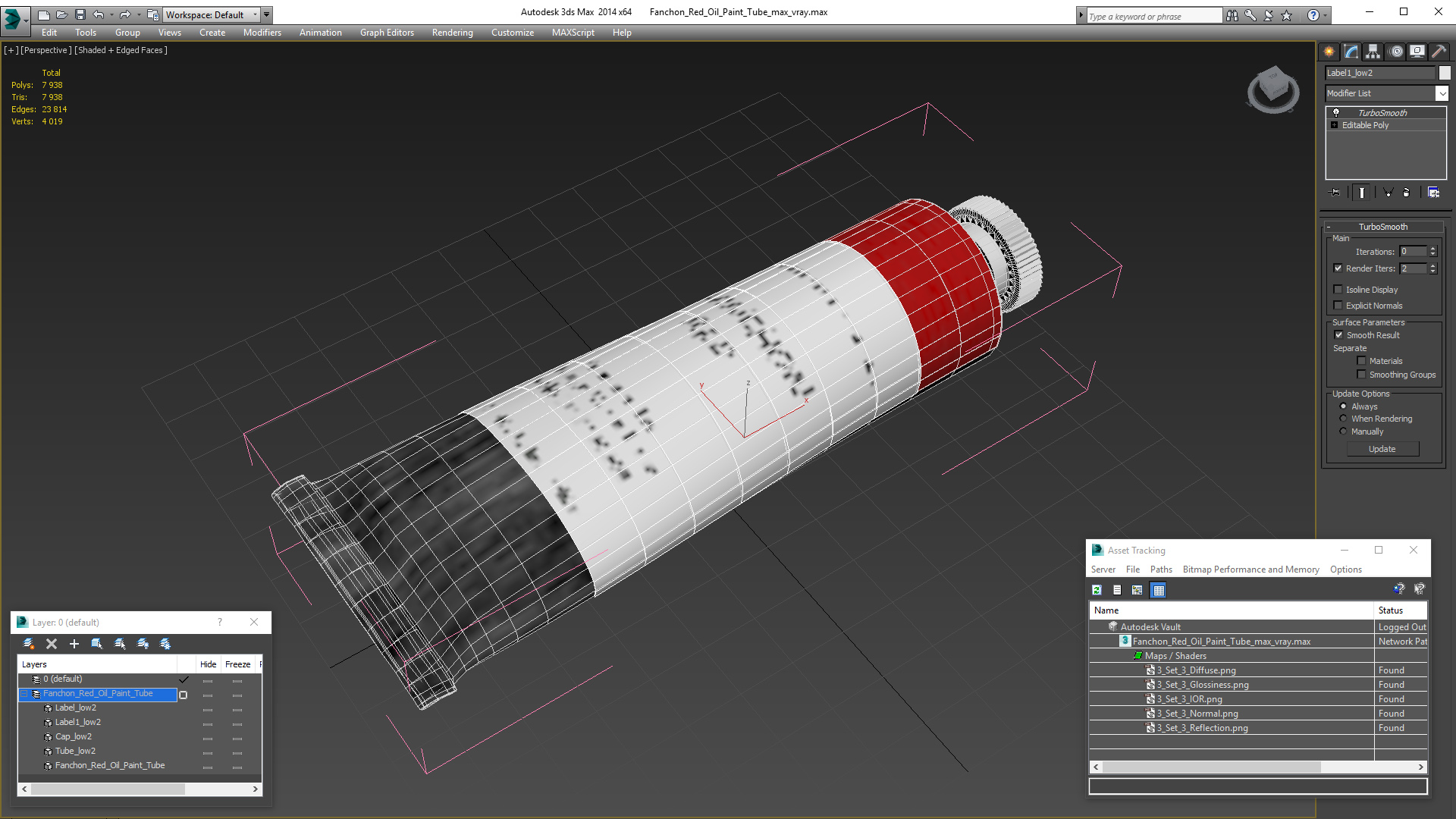Open the Modify command panel tab

pyautogui.click(x=1351, y=52)
